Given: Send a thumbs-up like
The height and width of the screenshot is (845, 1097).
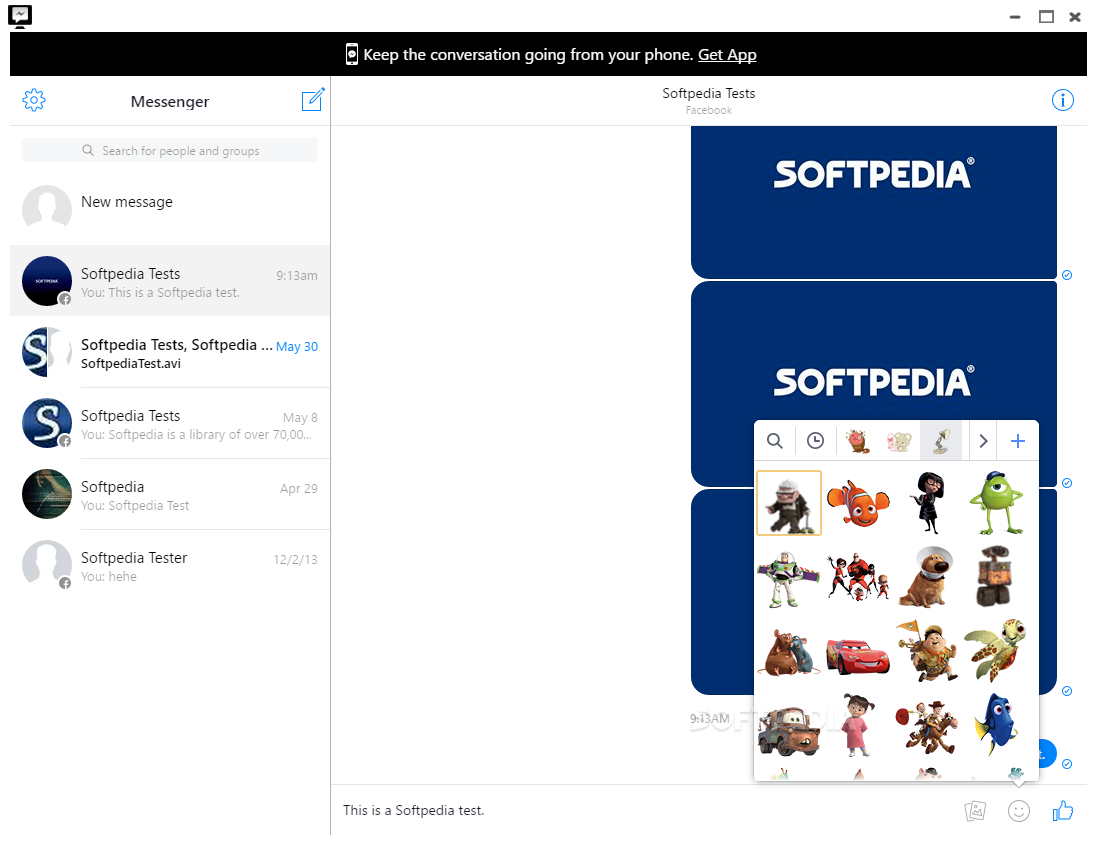Looking at the screenshot, I should click(x=1063, y=810).
